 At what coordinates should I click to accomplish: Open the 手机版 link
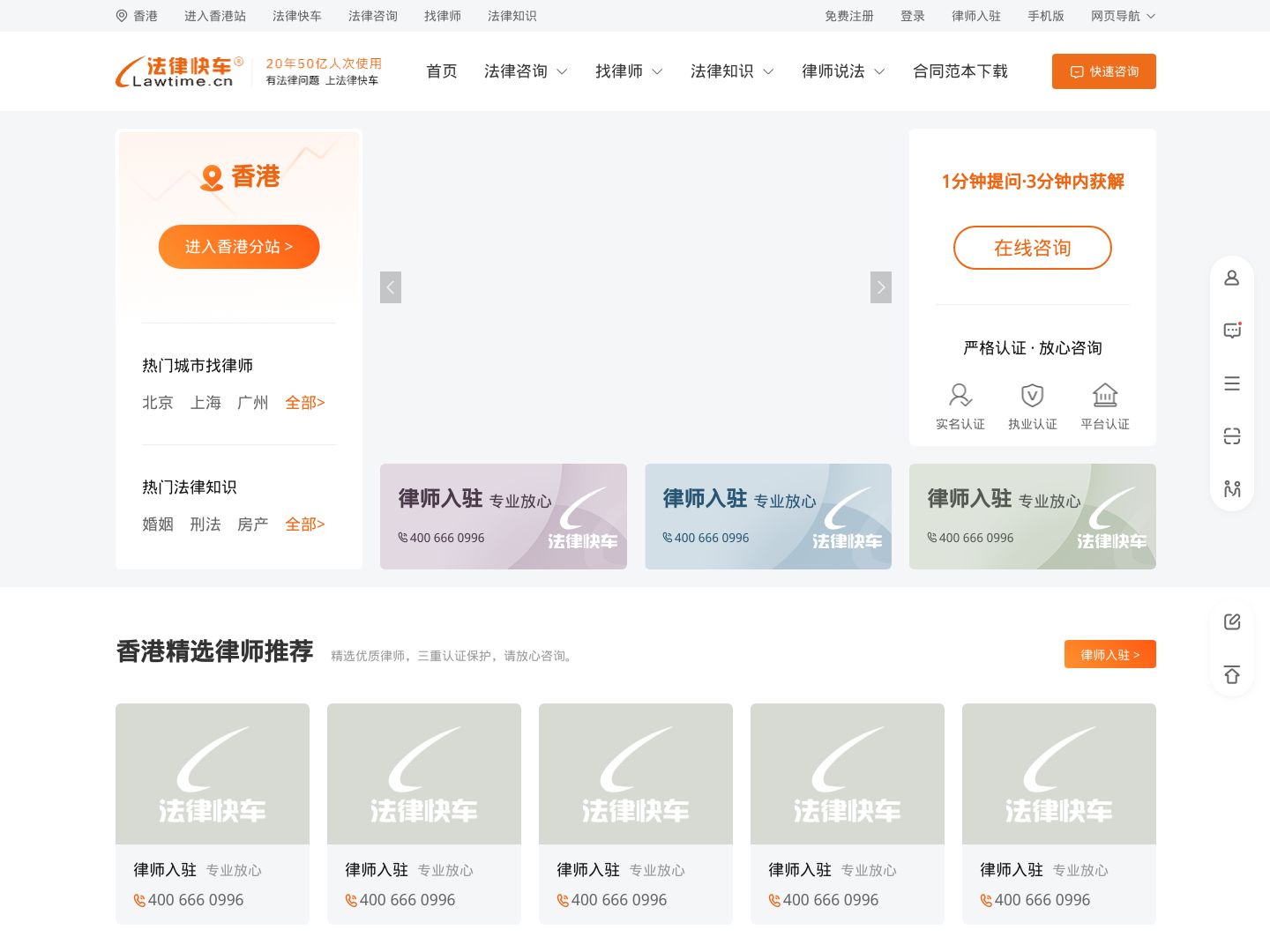[x=1046, y=16]
